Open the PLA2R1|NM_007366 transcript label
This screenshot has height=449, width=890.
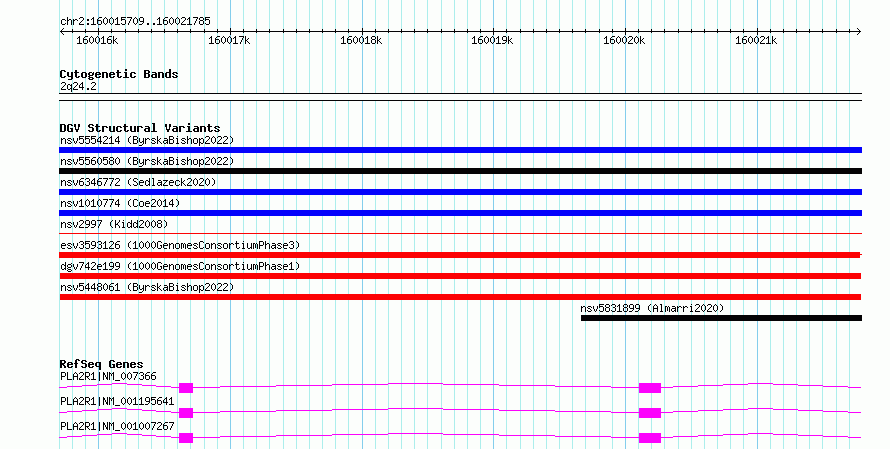click(108, 376)
